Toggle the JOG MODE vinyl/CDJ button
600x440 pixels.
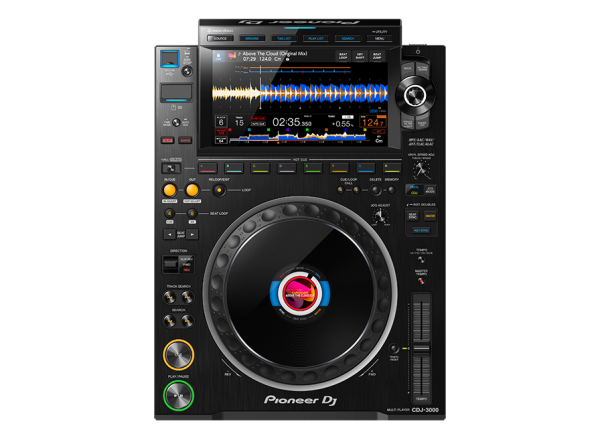429,190
